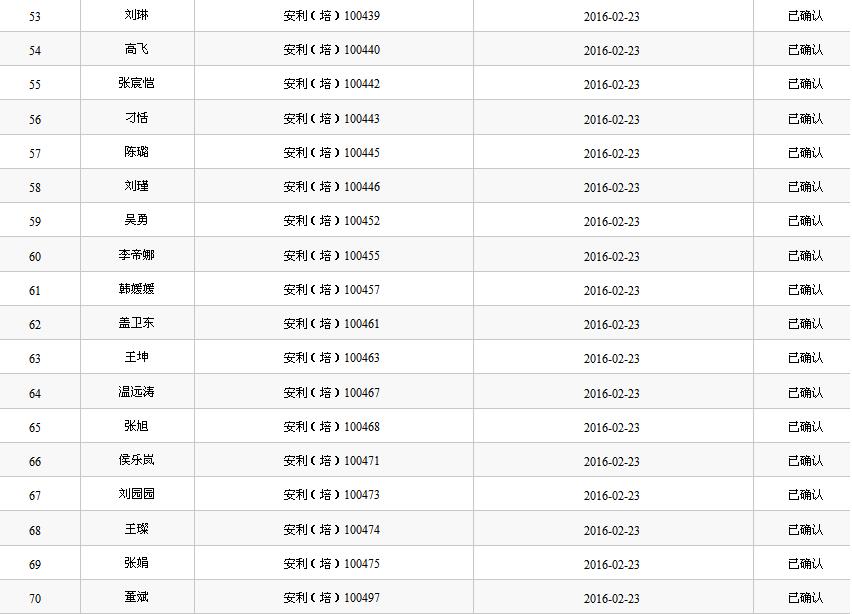This screenshot has height=614, width=852.
Task: Click the name 张旭
Action: [x=136, y=427]
